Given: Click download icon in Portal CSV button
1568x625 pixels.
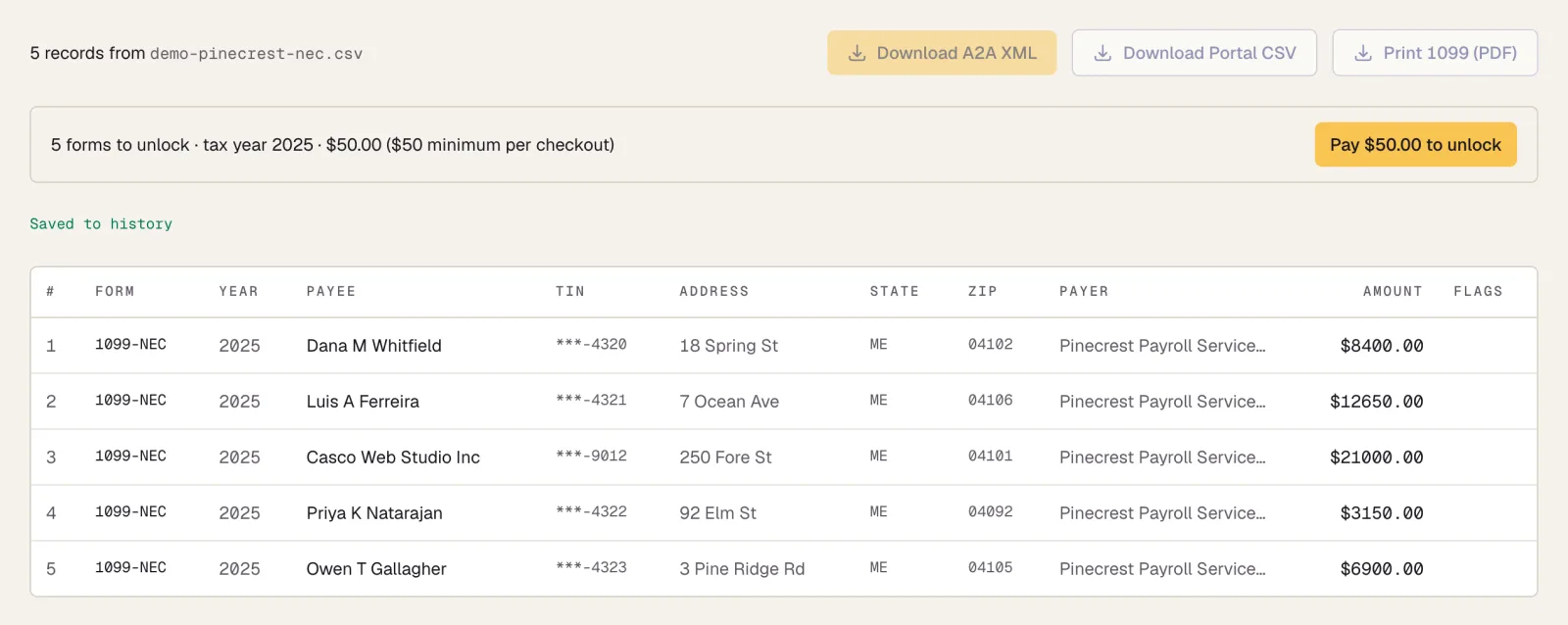Looking at the screenshot, I should point(1102,53).
